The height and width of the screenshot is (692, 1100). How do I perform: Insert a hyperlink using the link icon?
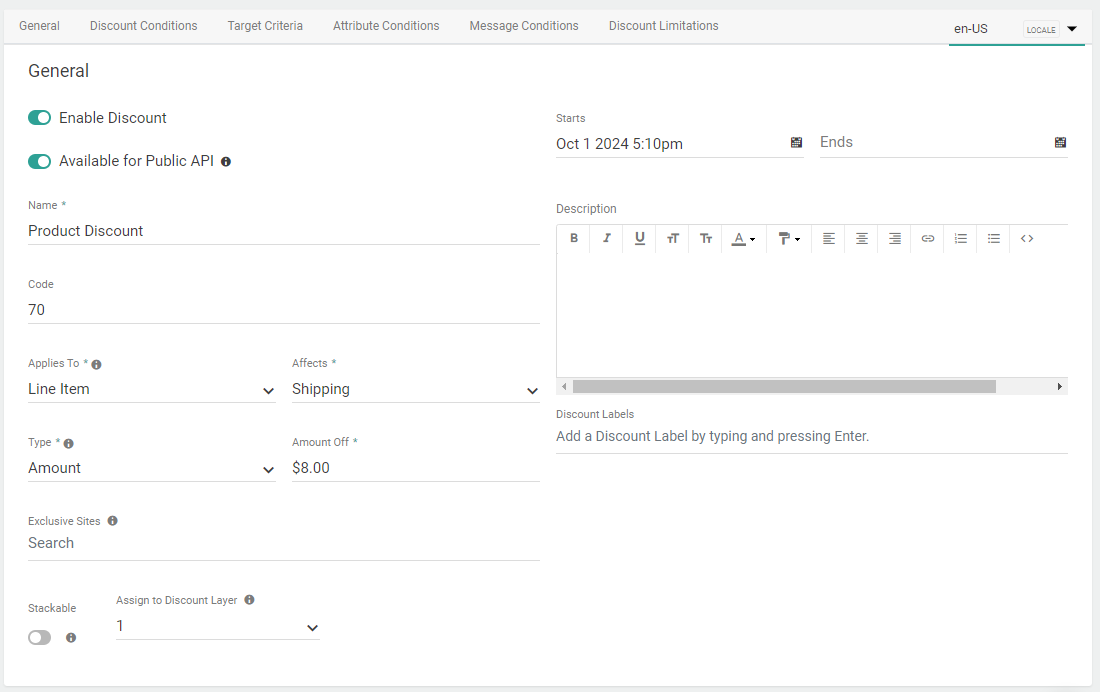(927, 238)
